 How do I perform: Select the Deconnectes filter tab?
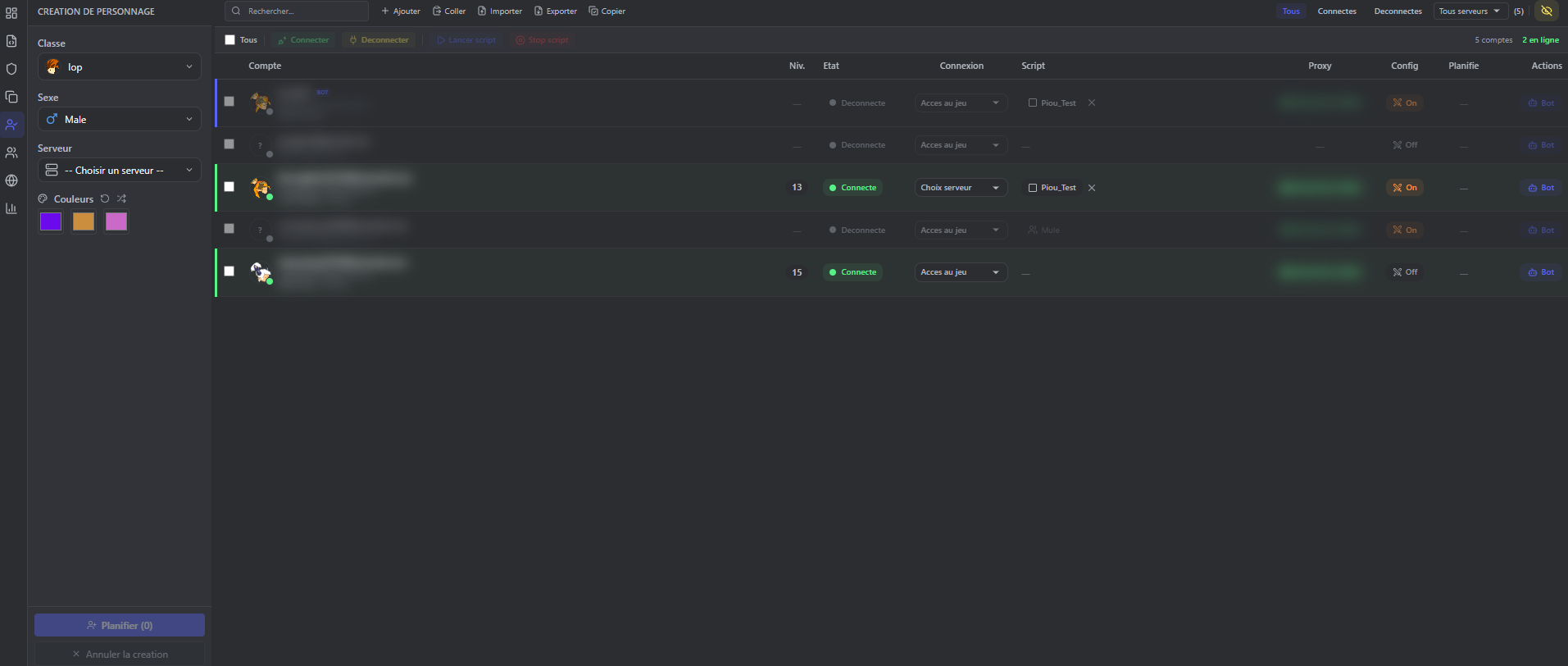tap(1398, 11)
